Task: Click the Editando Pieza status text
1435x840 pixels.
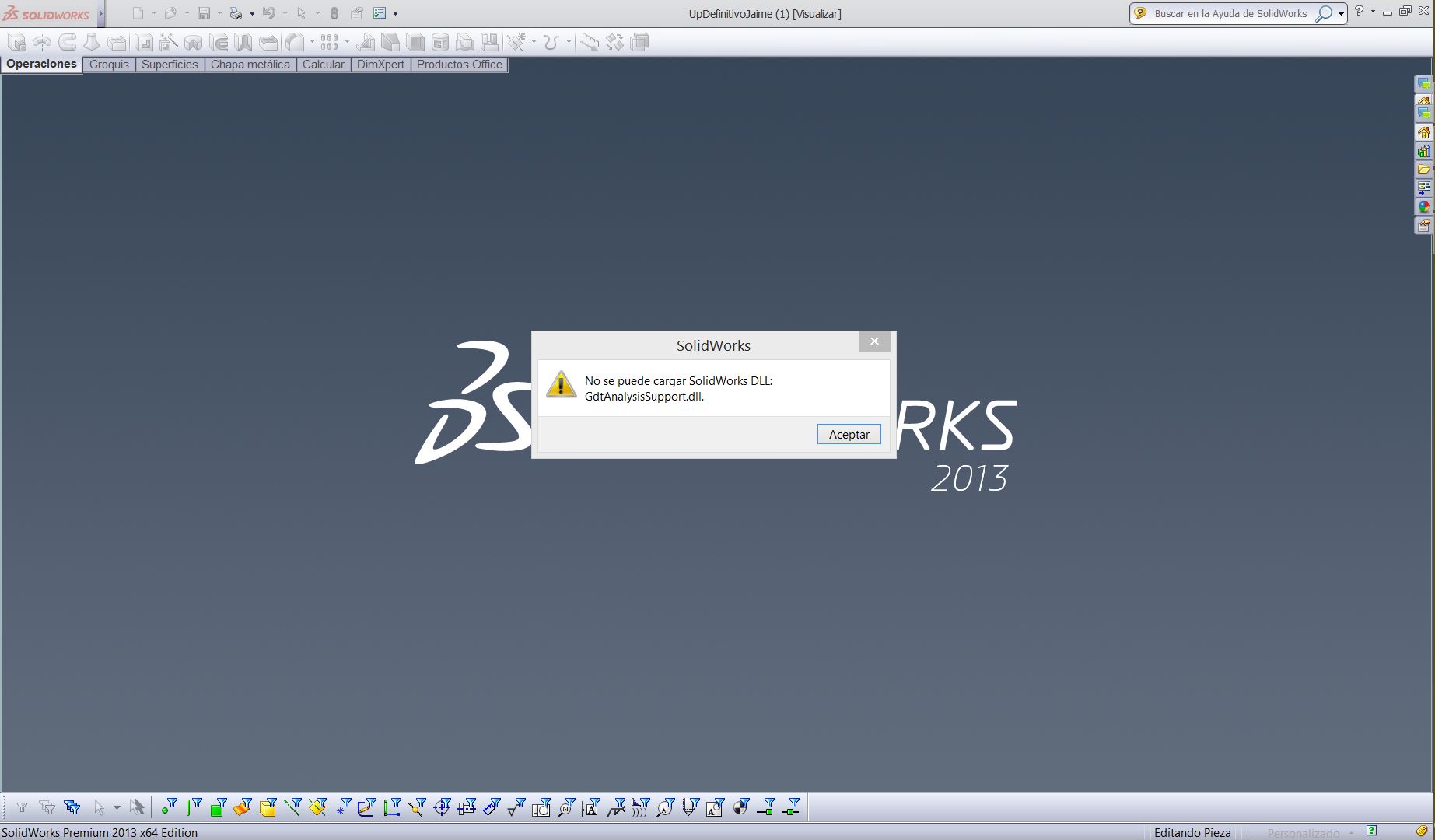Action: point(1192,833)
